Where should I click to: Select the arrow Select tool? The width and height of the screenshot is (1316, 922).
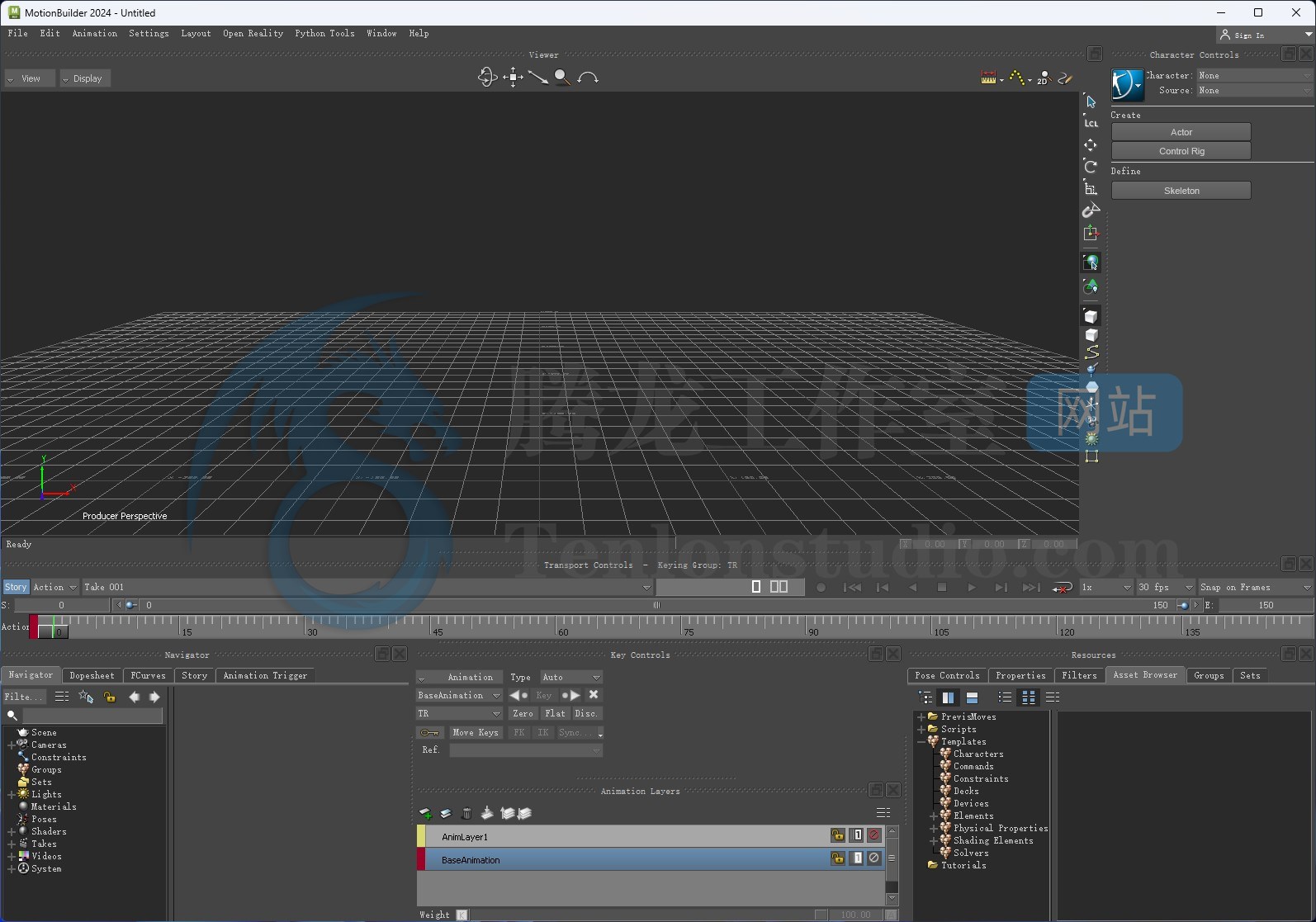1091,102
